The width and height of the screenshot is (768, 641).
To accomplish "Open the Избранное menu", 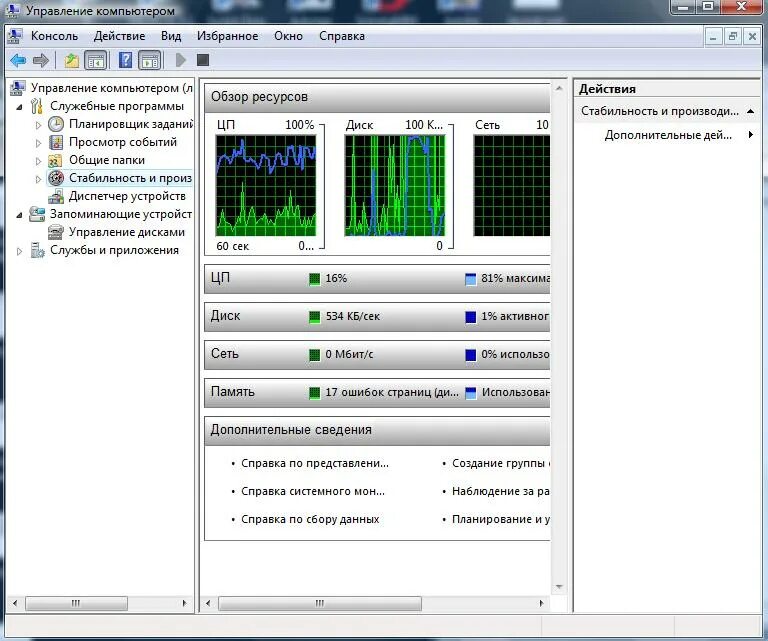I will [227, 36].
